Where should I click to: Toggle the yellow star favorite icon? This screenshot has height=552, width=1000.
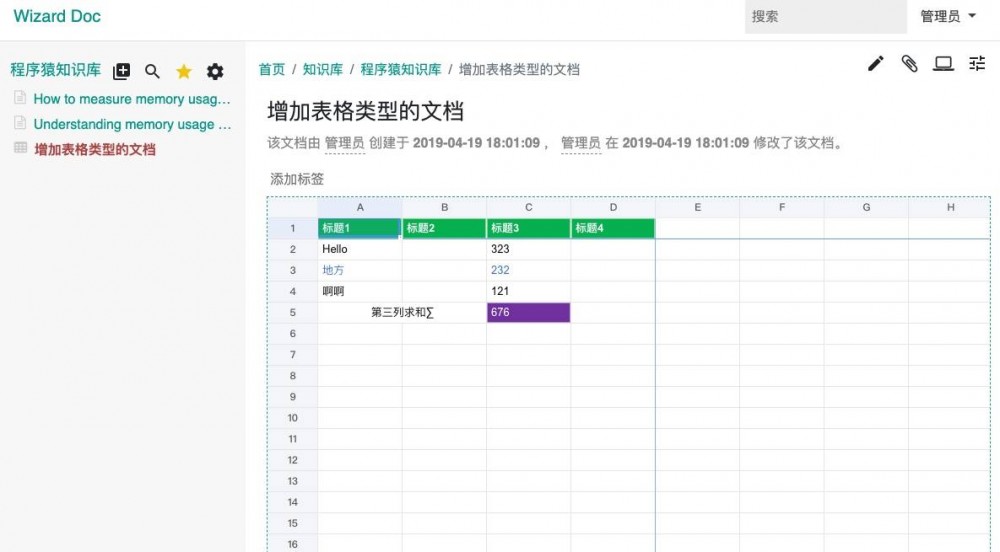(184, 71)
